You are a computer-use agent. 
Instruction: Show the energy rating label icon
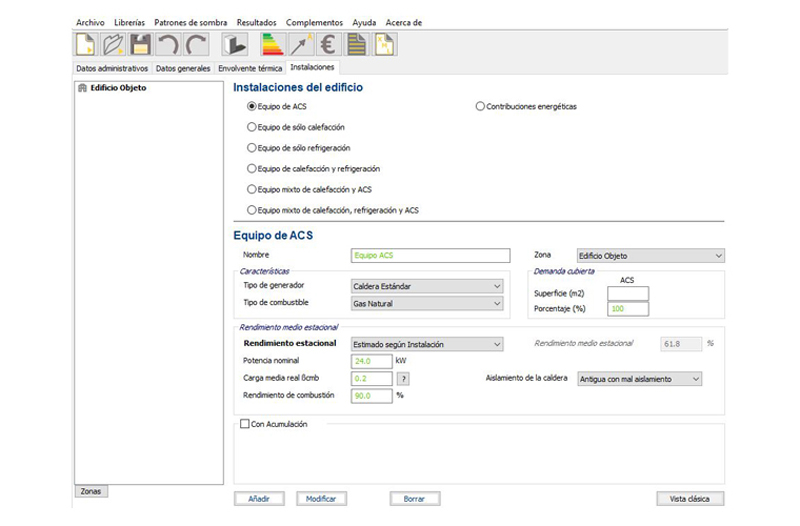coord(272,44)
